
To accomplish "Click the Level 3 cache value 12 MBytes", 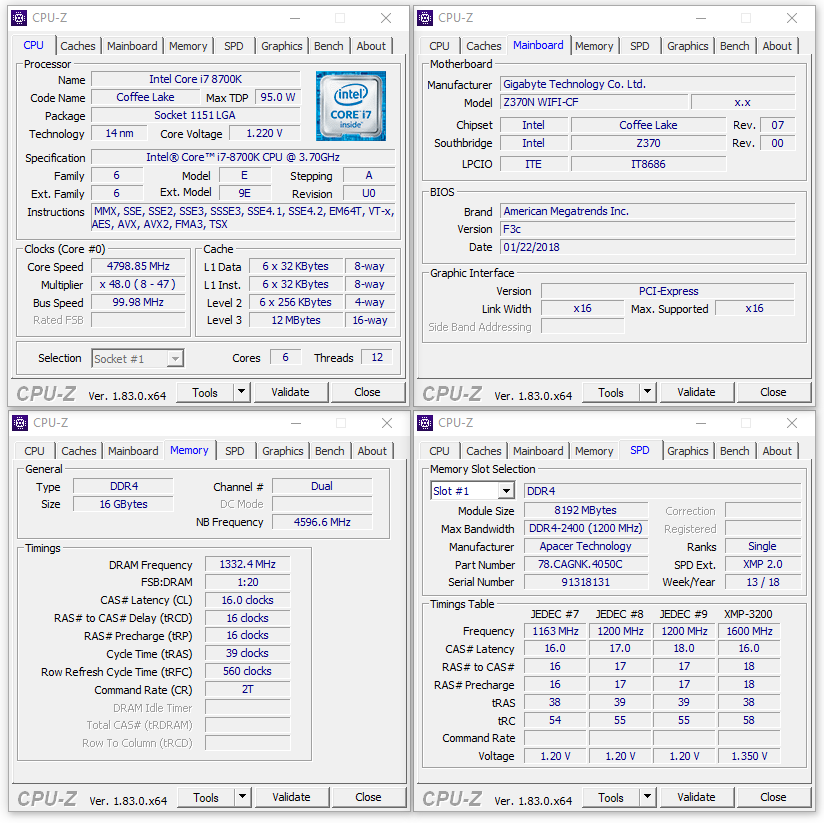I will [296, 320].
